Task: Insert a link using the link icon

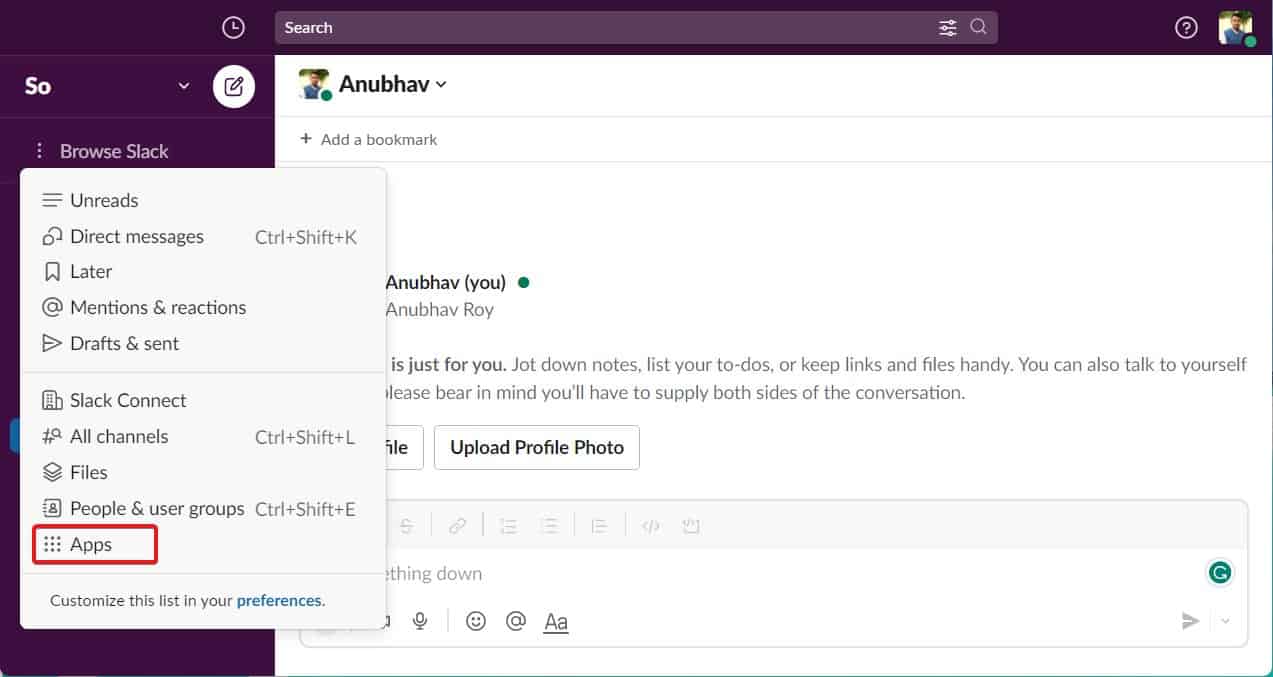Action: tap(457, 526)
